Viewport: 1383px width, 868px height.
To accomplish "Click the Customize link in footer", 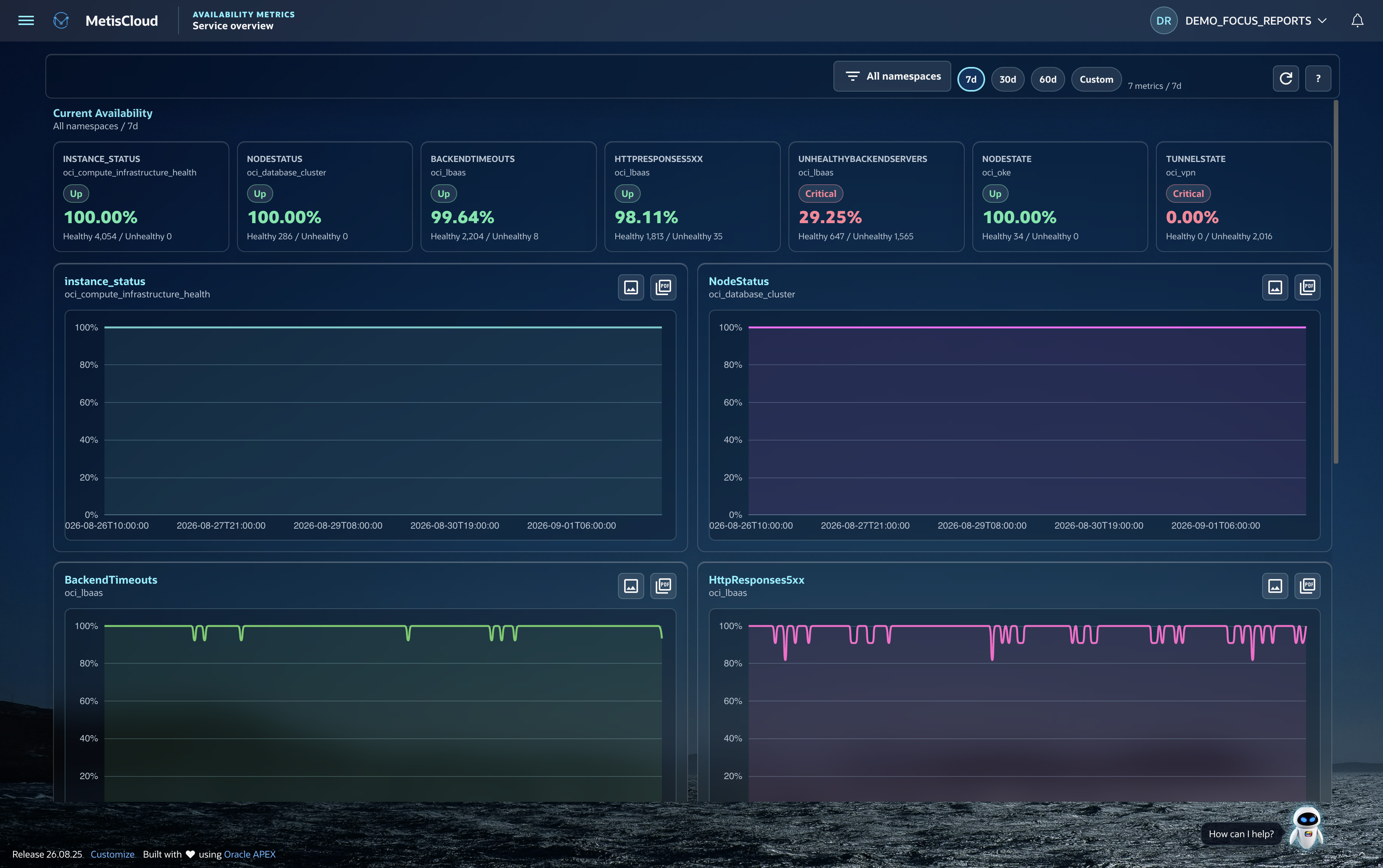I will click(x=112, y=854).
